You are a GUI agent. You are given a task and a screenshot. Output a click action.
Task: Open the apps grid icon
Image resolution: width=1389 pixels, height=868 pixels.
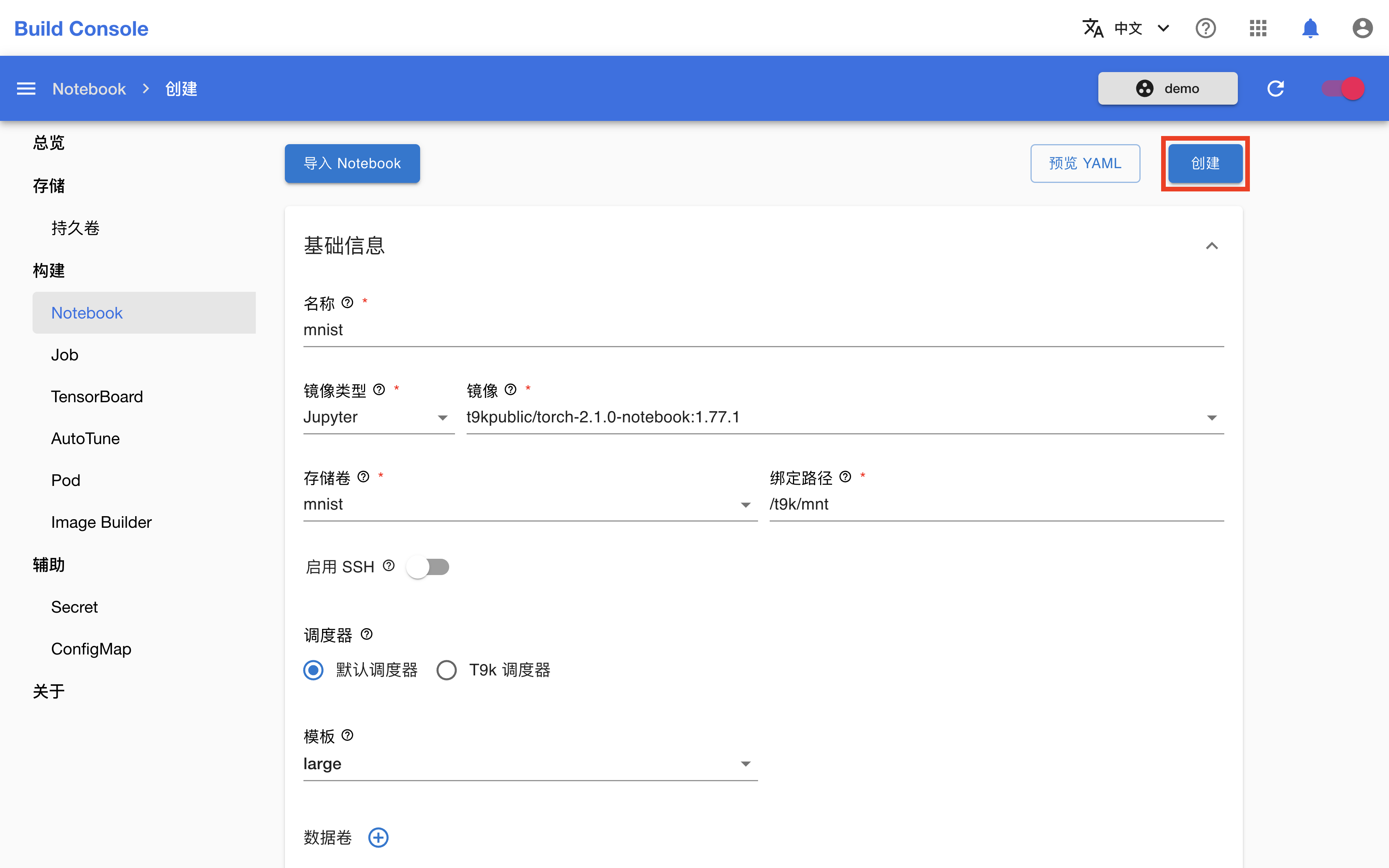[x=1258, y=28]
